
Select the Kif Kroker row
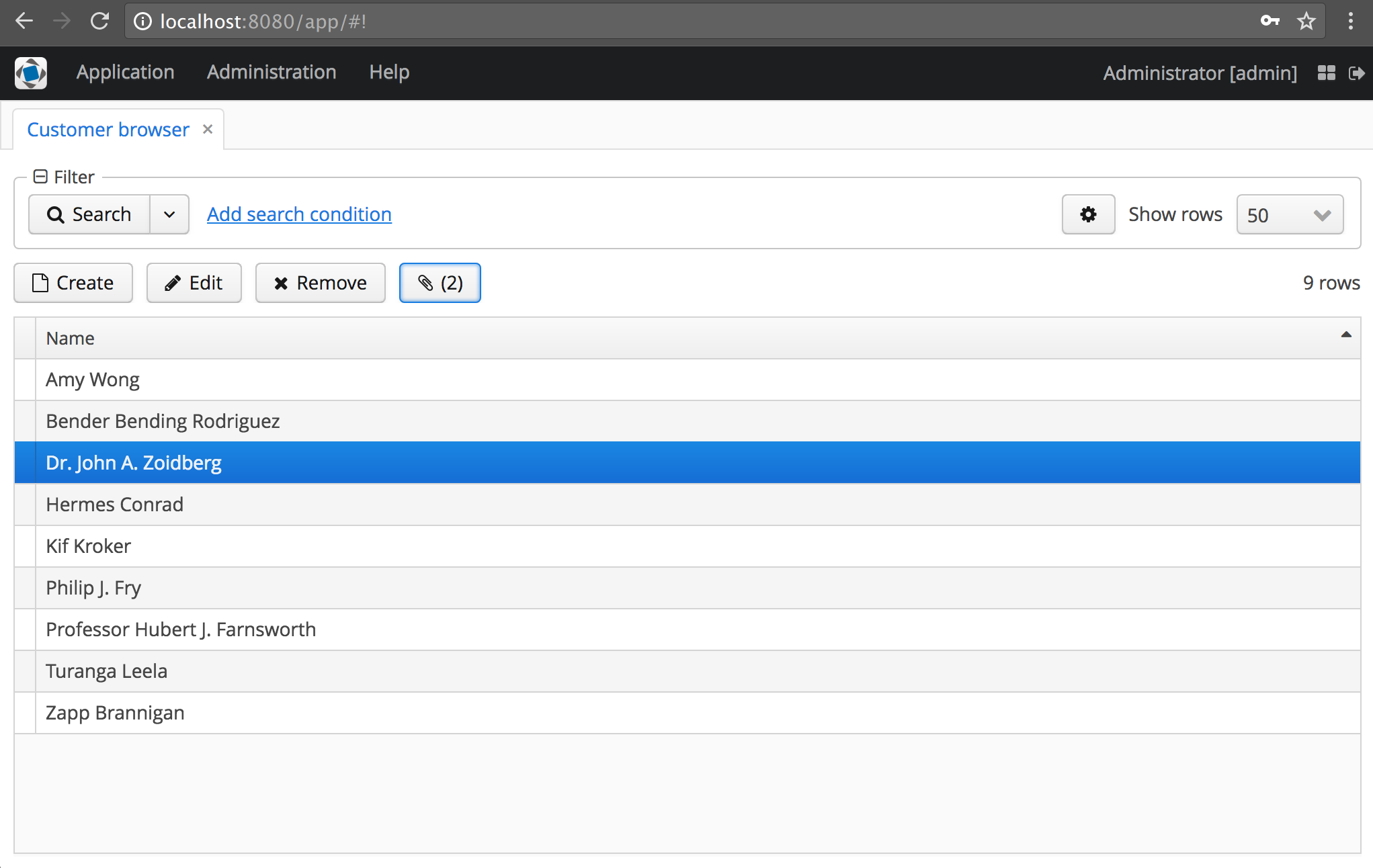(688, 546)
